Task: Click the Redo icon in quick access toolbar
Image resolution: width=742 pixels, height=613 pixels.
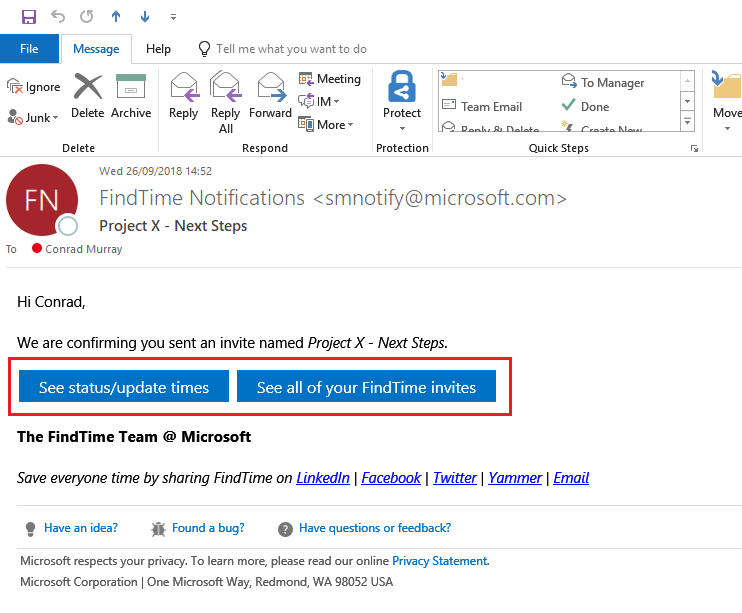Action: tap(87, 17)
